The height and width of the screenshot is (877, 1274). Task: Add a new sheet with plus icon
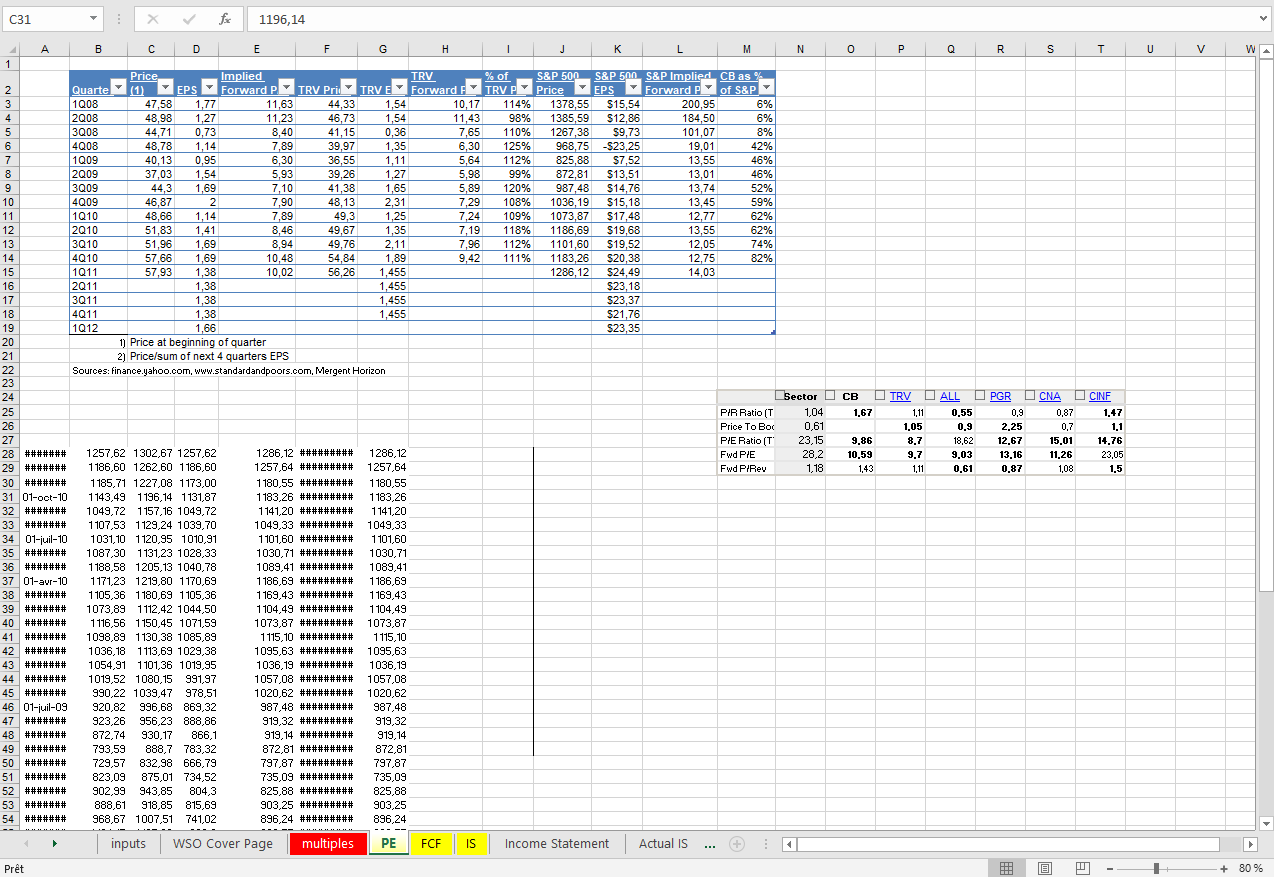(737, 844)
